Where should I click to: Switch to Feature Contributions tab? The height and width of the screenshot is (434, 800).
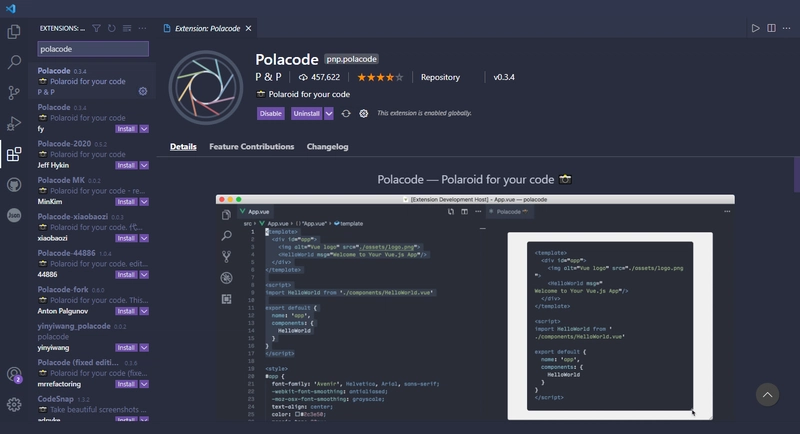coord(252,147)
